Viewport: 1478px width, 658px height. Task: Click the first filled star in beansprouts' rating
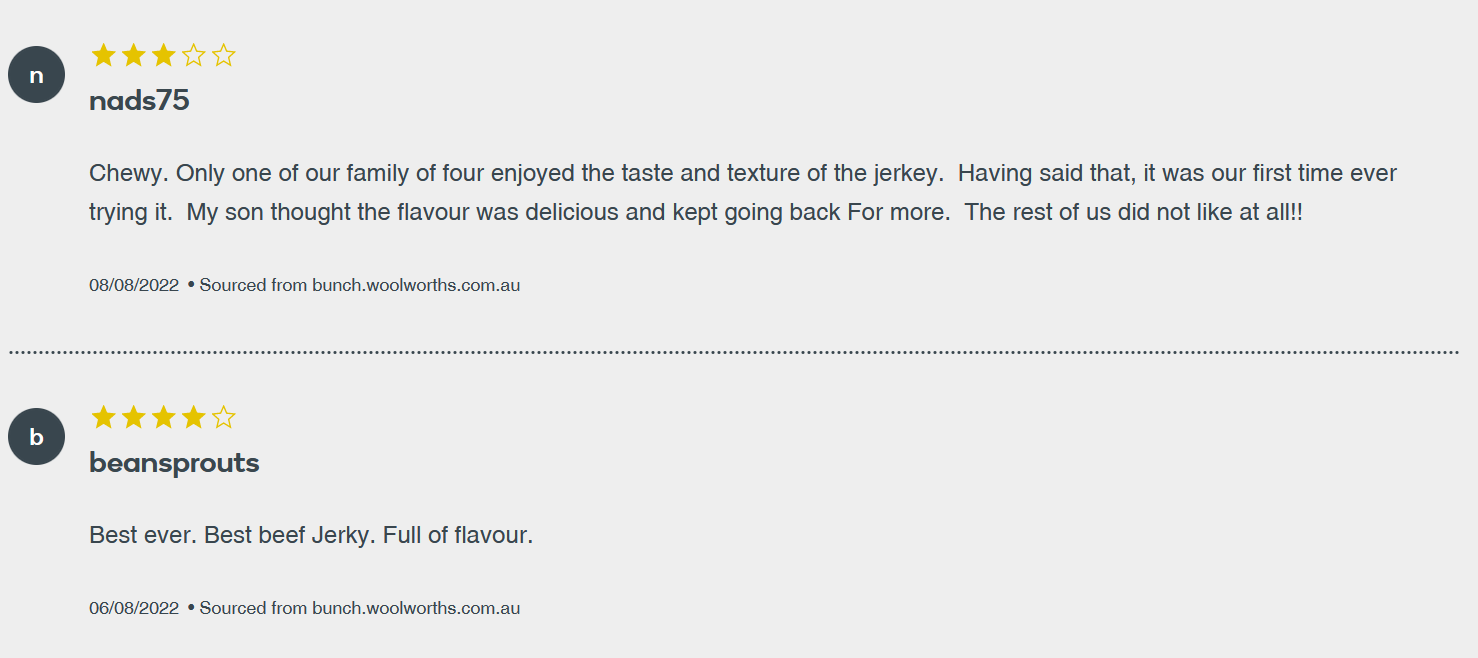(104, 417)
